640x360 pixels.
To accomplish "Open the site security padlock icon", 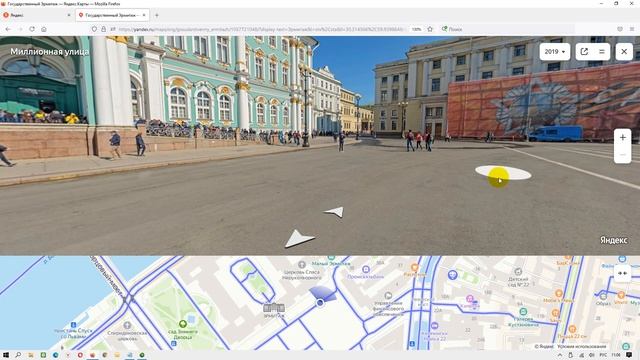I will pyautogui.click(x=103, y=29).
